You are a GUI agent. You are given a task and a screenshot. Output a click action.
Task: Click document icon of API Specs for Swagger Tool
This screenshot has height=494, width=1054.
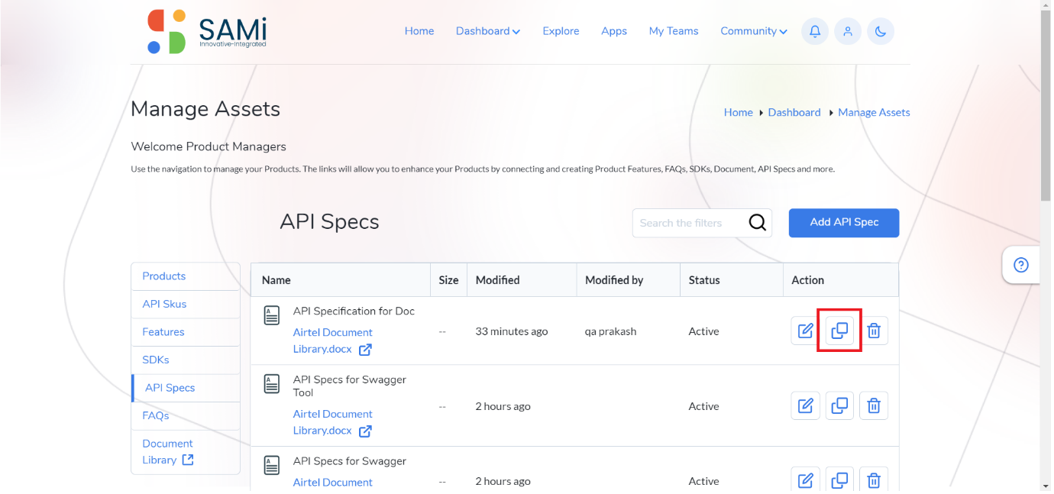pos(272,384)
